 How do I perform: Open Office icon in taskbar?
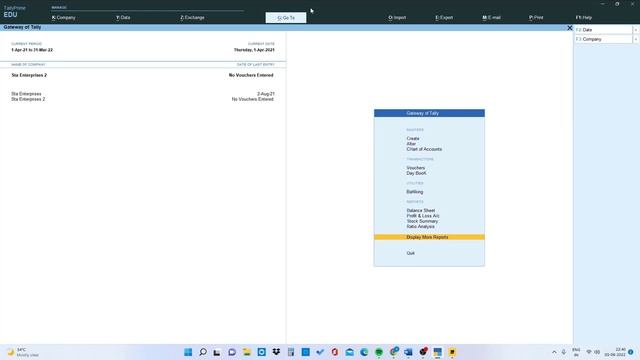pos(335,352)
